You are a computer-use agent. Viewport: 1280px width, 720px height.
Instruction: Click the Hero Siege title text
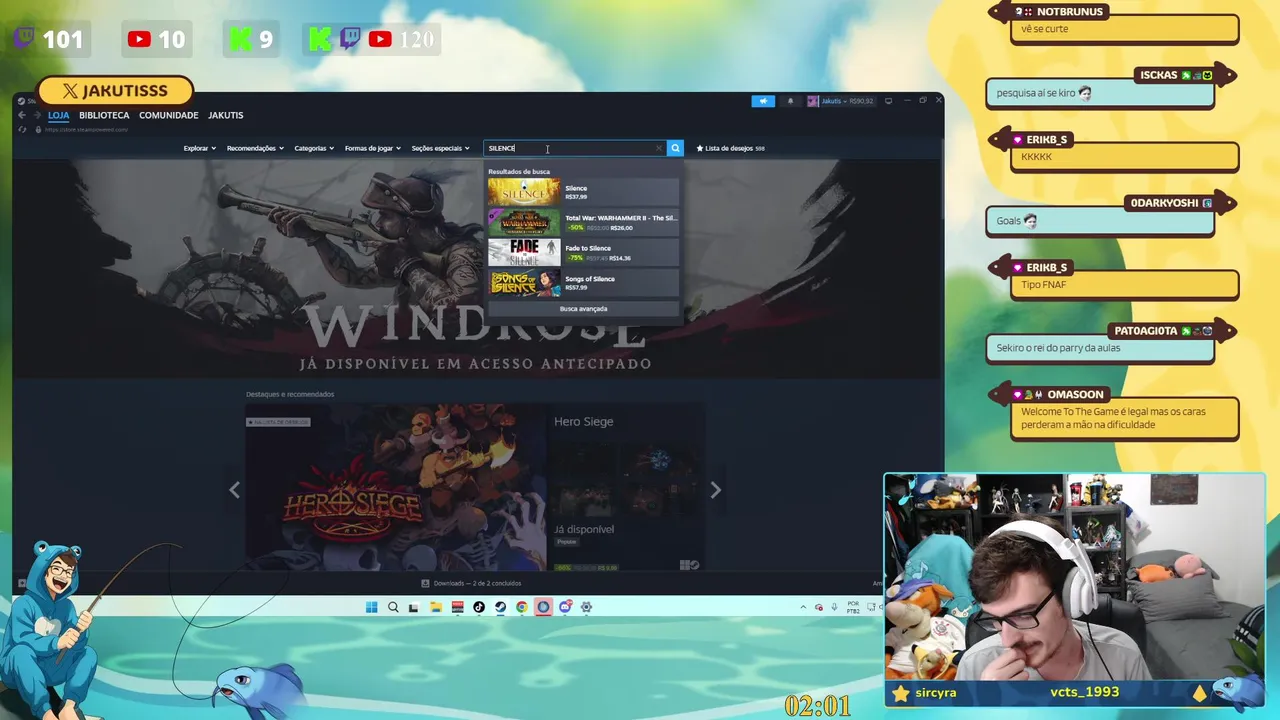(x=583, y=421)
